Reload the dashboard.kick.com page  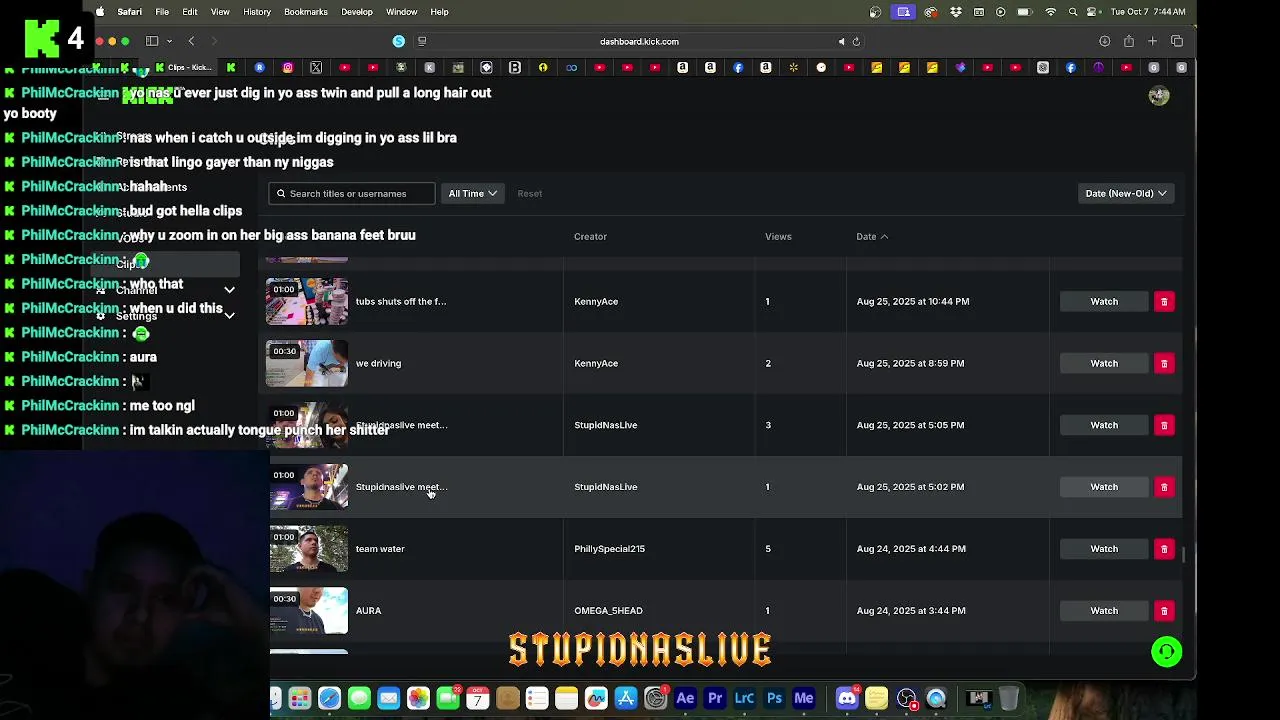pos(856,41)
